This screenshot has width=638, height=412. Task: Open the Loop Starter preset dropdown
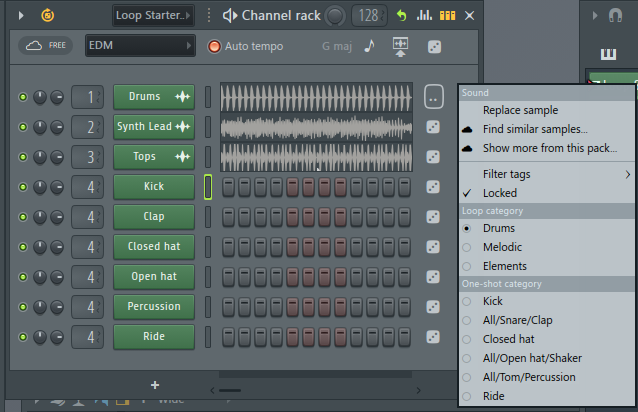pyautogui.click(x=153, y=15)
